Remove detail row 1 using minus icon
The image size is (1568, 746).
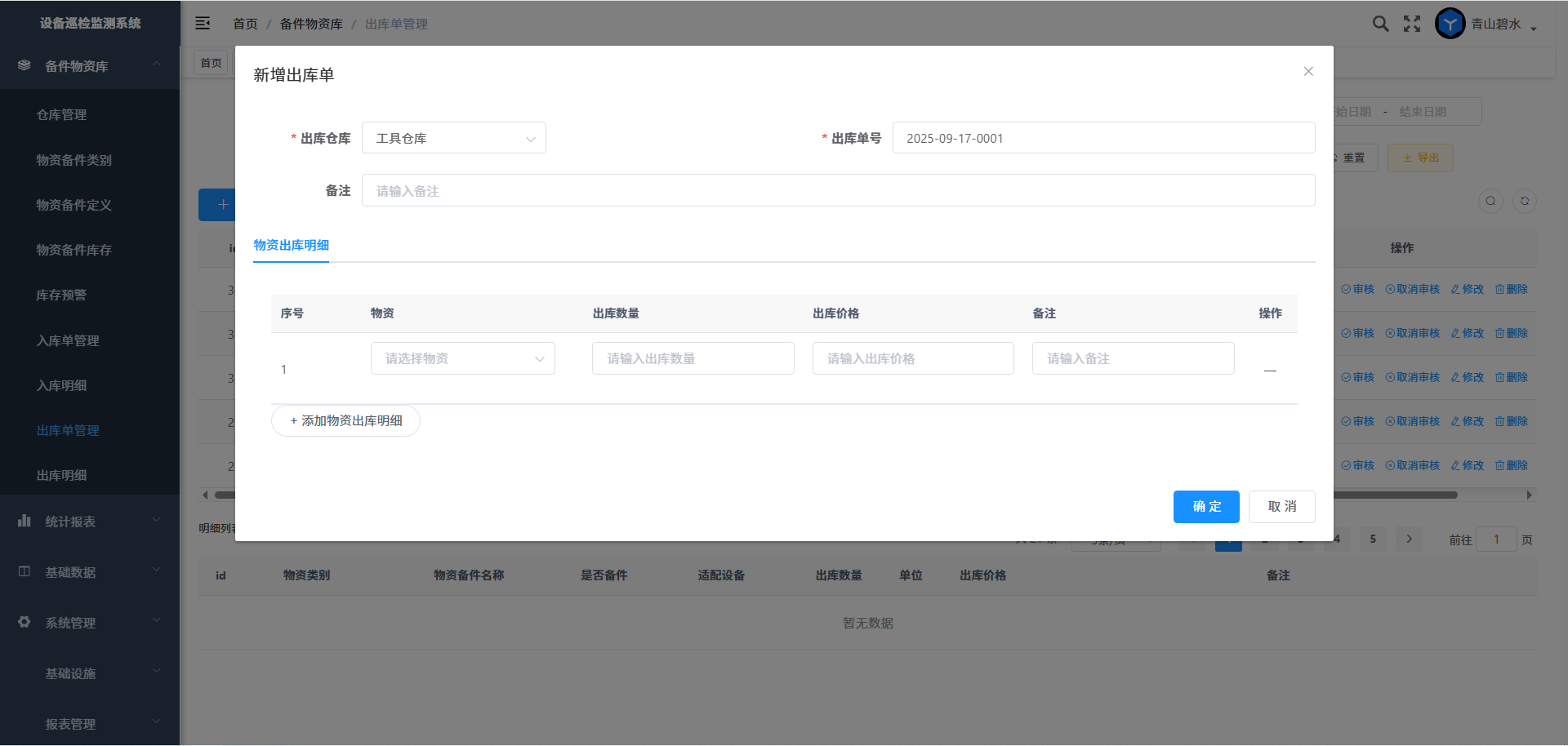[x=1270, y=371]
